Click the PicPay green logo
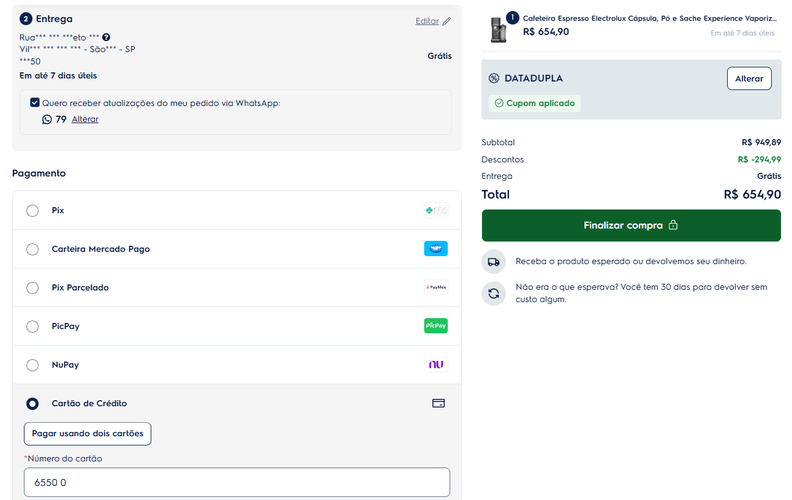The width and height of the screenshot is (792, 500). (x=436, y=326)
